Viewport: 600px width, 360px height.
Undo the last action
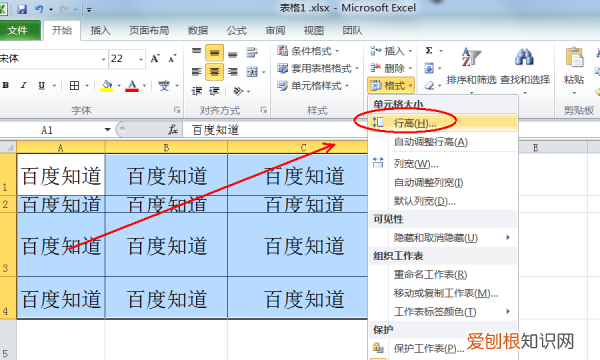tap(39, 9)
